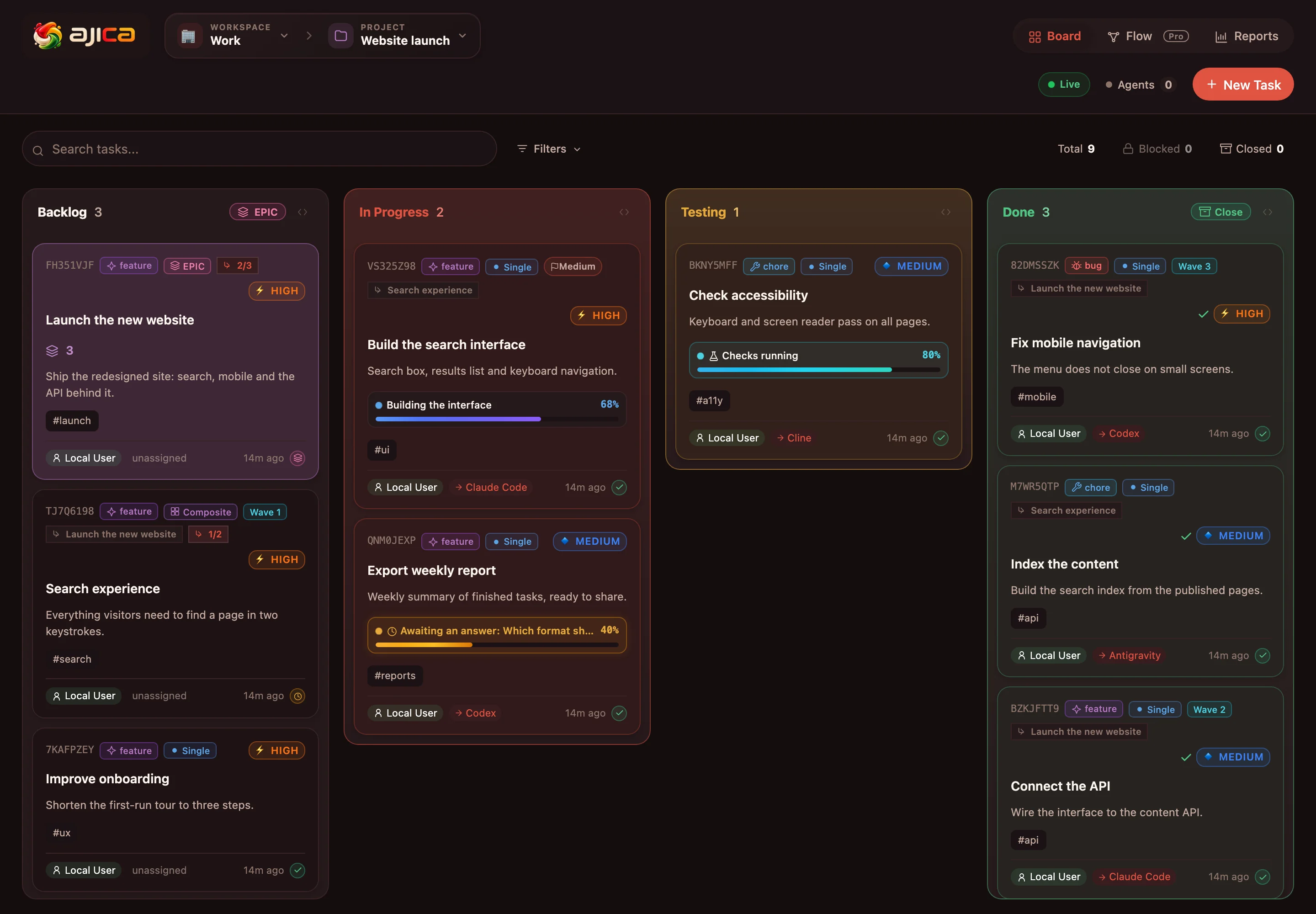The width and height of the screenshot is (1316, 914).
Task: Open Launch the new website parent link on TJ7Q6198
Action: click(114, 534)
